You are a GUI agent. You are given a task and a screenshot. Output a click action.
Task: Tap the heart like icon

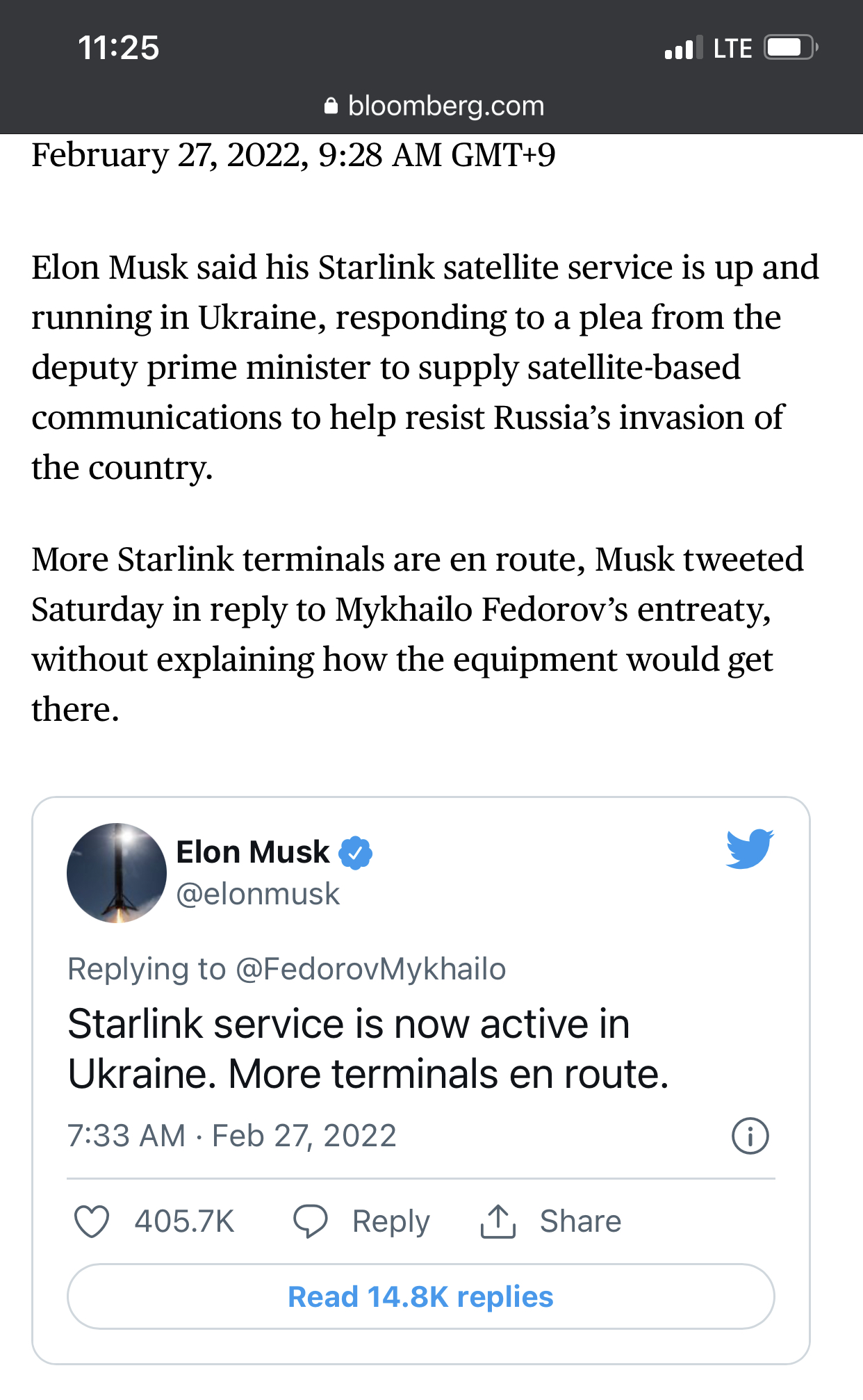pos(92,1221)
